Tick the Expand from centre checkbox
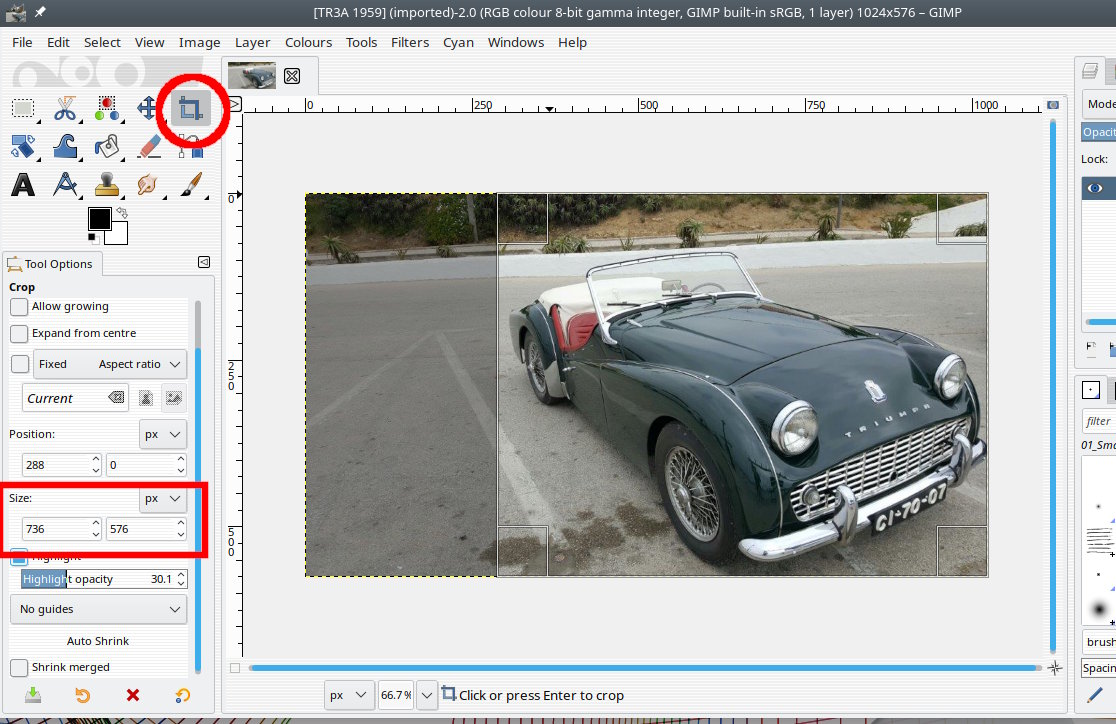The height and width of the screenshot is (724, 1116). tap(19, 333)
